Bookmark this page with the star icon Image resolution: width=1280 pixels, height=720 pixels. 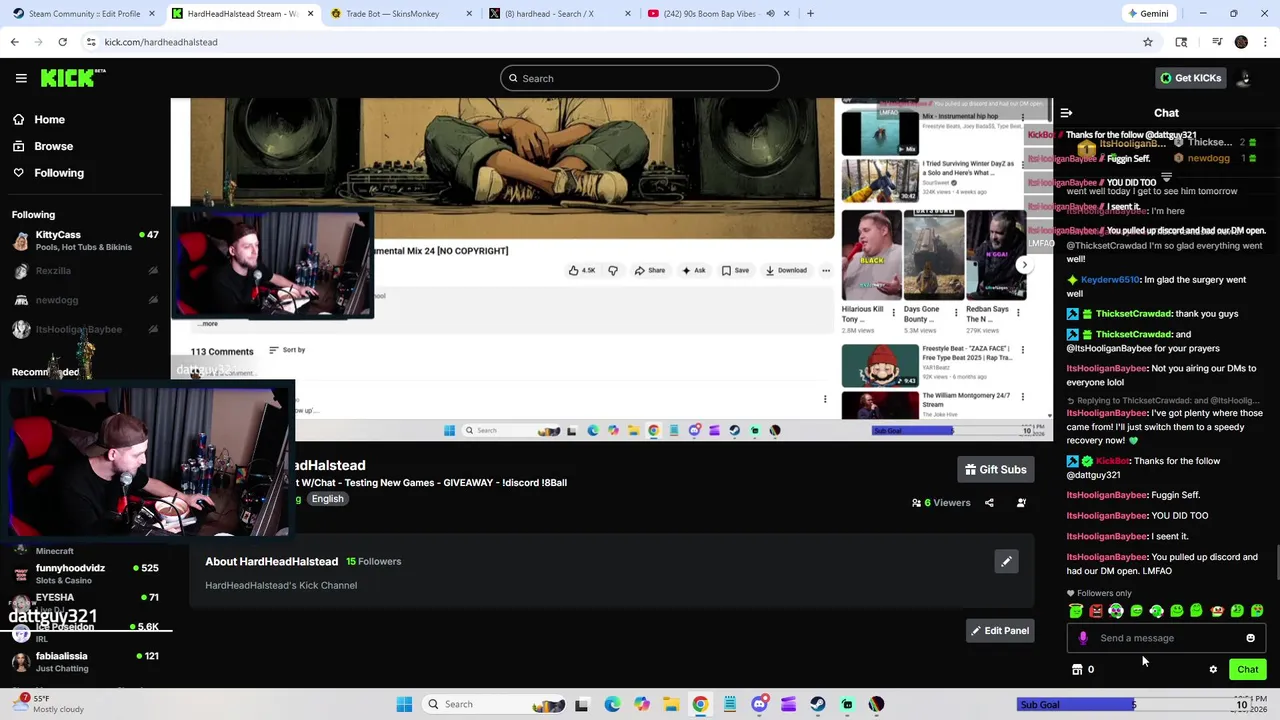tap(1148, 42)
